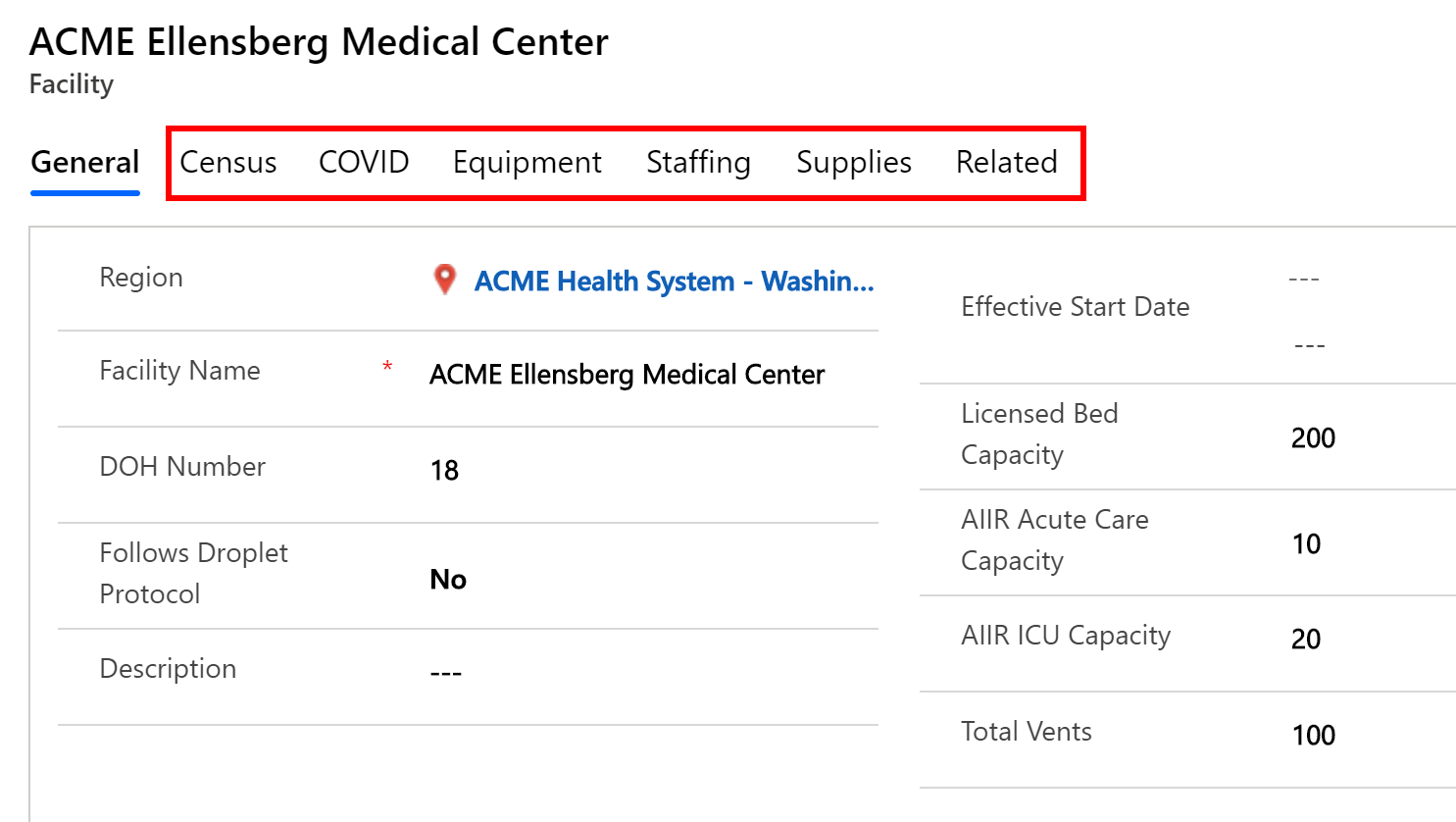The width and height of the screenshot is (1456, 822).
Task: Open the Staffing tab
Action: pos(698,162)
